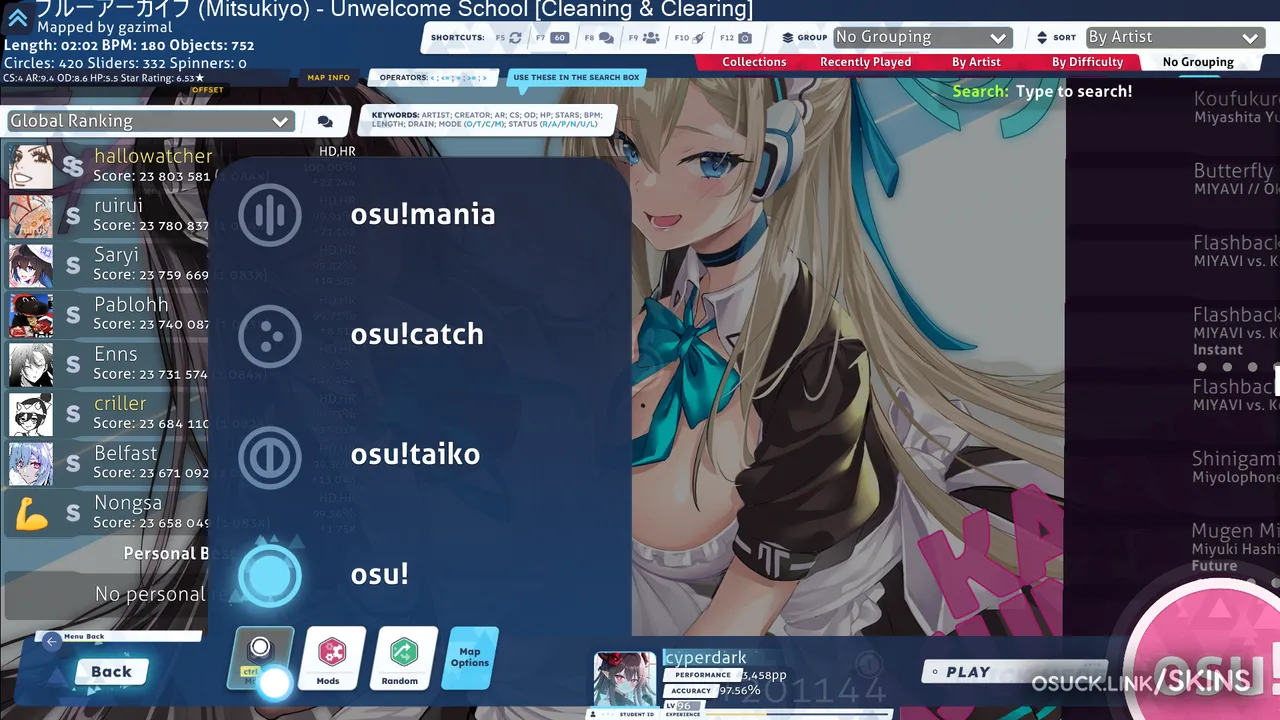The width and height of the screenshot is (1280, 720).
Task: Open Pablohh's leaderboard score
Action: pos(108,314)
